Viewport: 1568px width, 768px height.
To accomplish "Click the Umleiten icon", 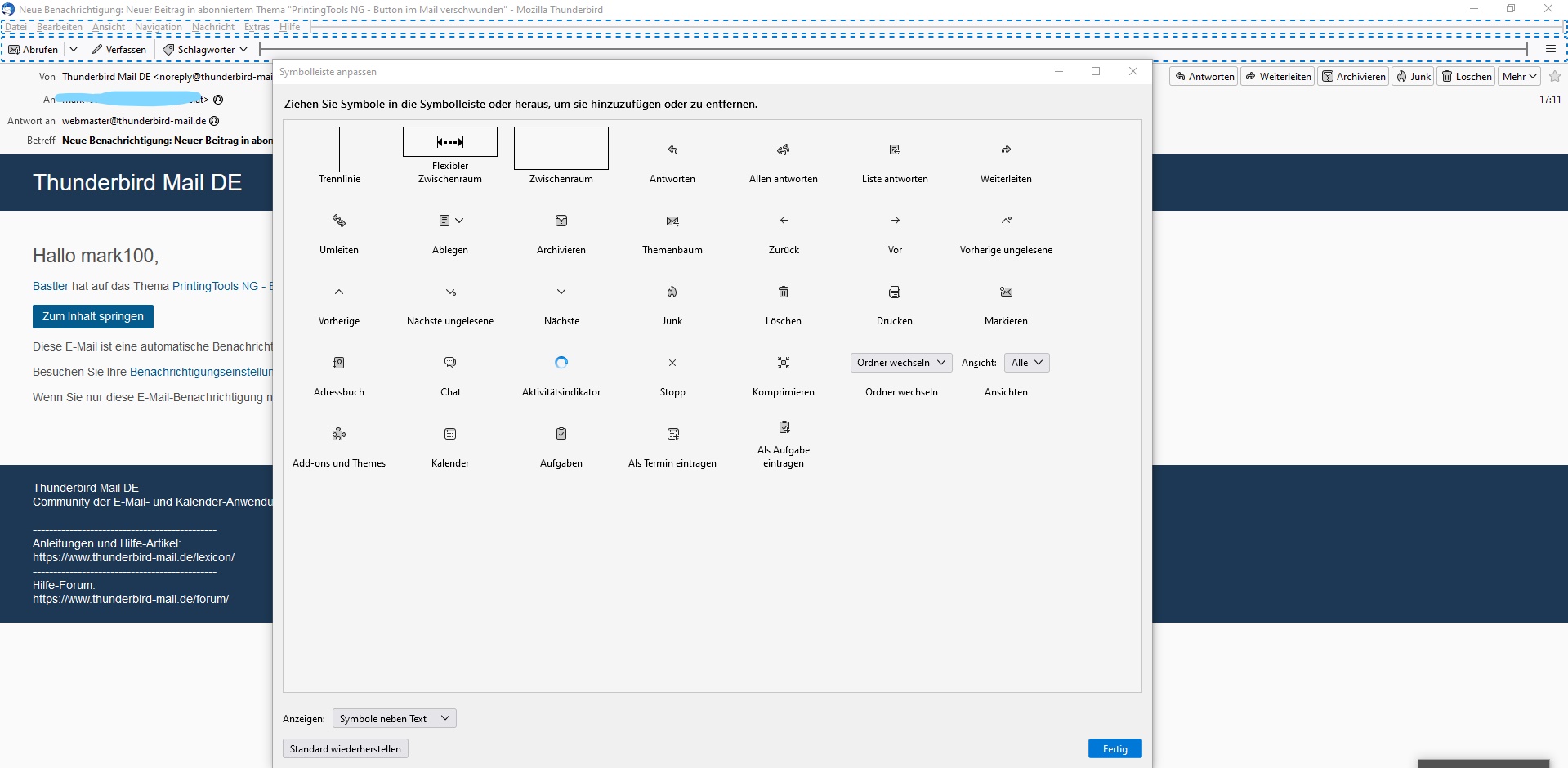I will point(339,221).
